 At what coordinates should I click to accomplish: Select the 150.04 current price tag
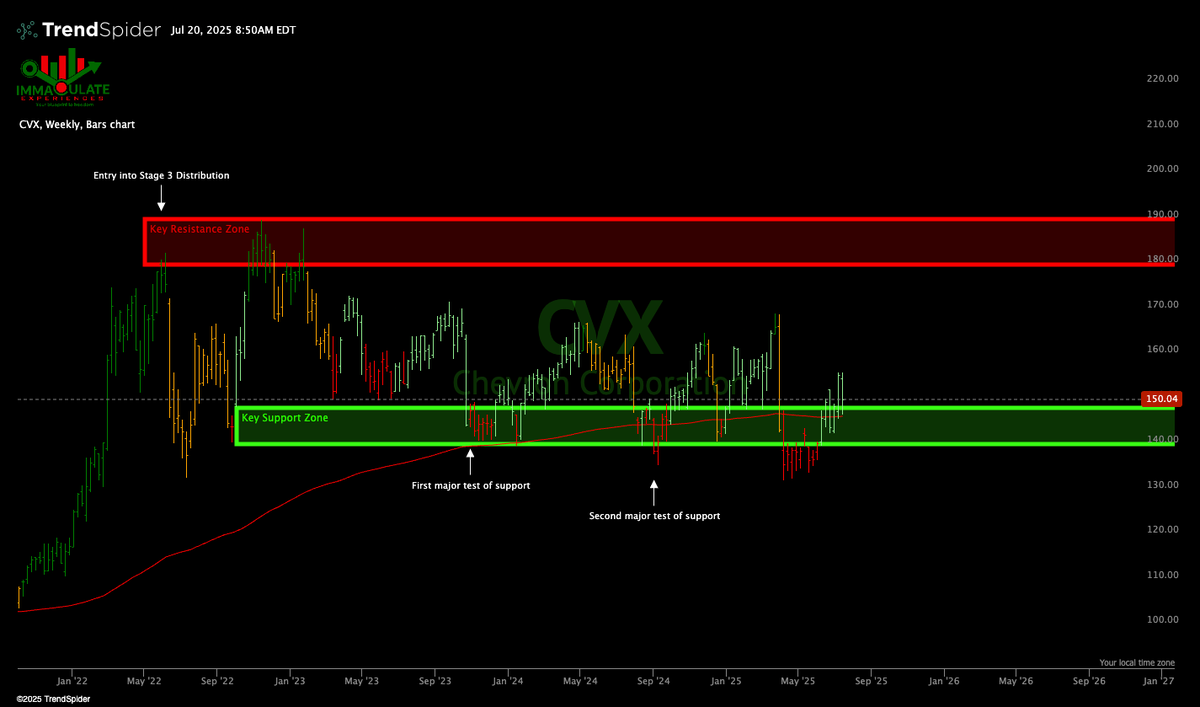click(x=1162, y=399)
